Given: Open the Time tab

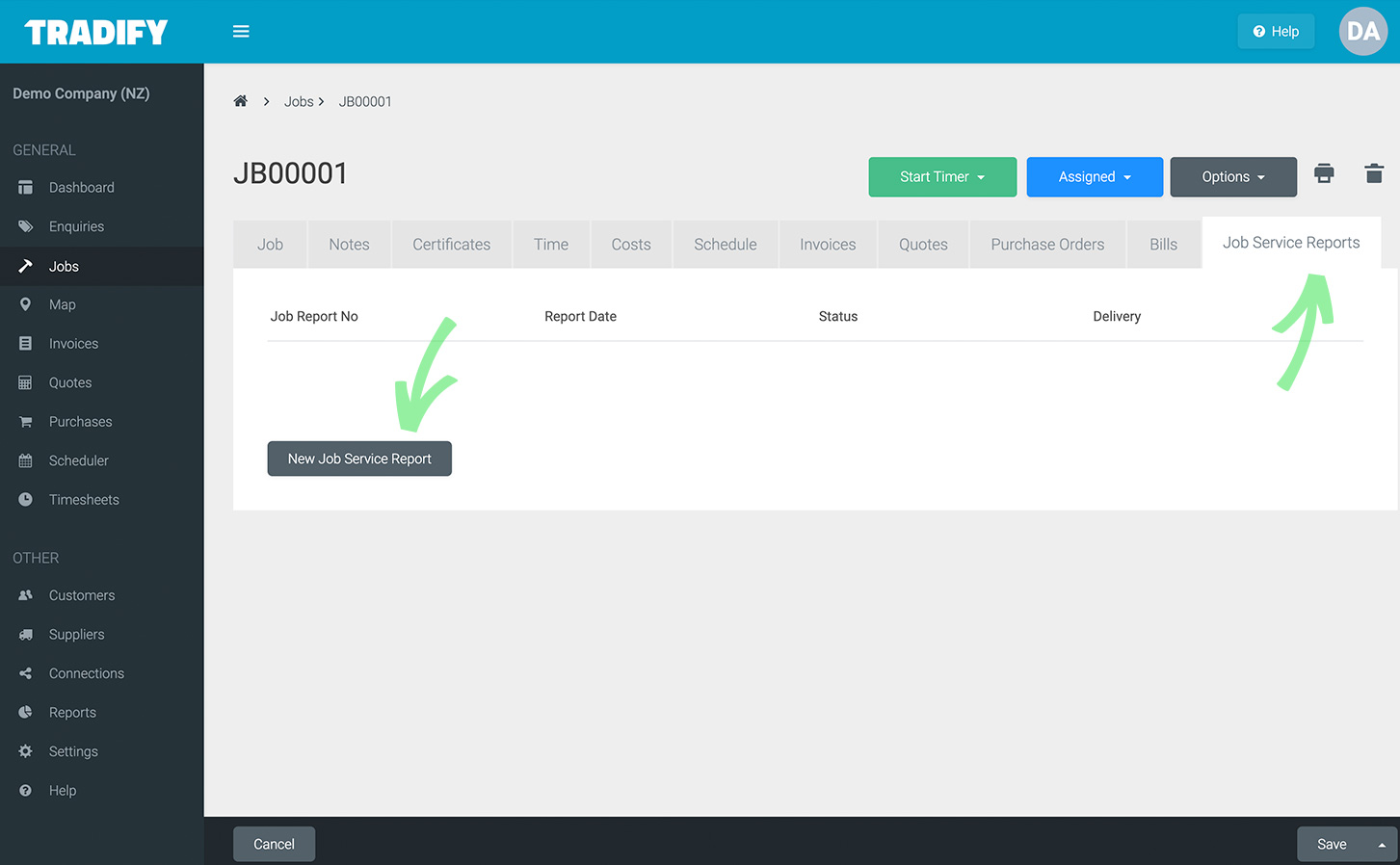Looking at the screenshot, I should [551, 245].
